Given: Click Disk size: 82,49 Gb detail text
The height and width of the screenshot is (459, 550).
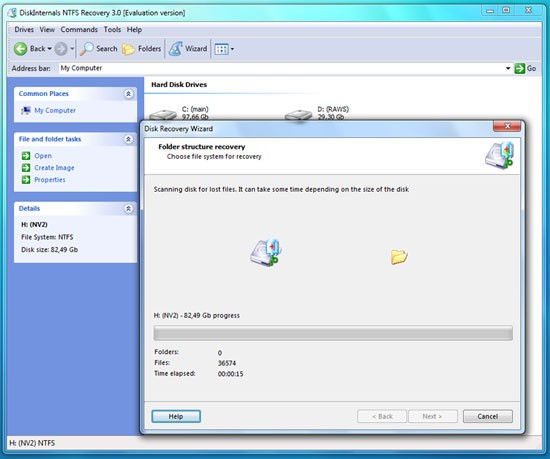Looking at the screenshot, I should (x=49, y=250).
